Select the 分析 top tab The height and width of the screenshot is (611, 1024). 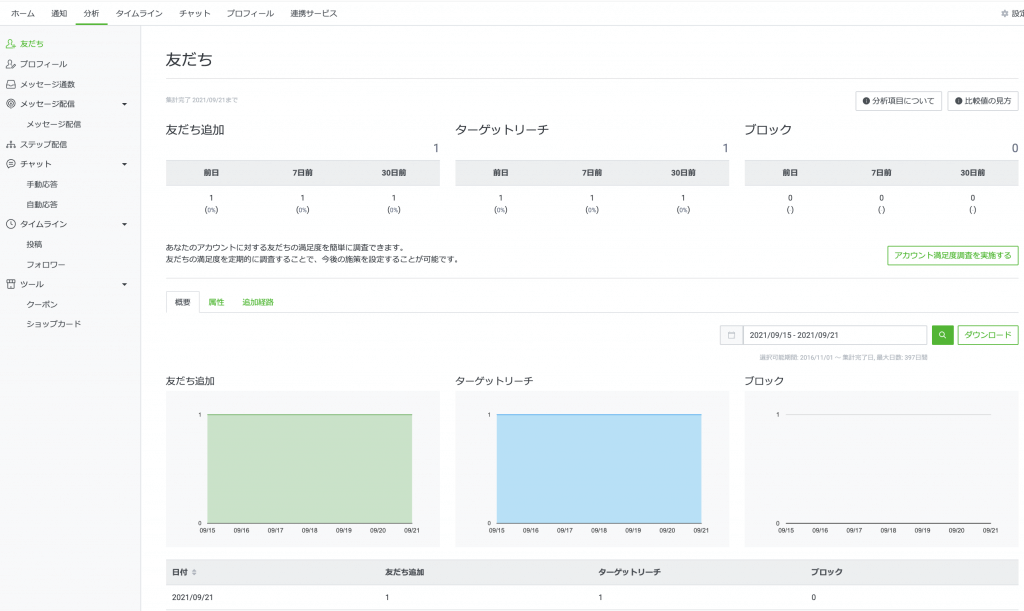pyautogui.click(x=91, y=13)
